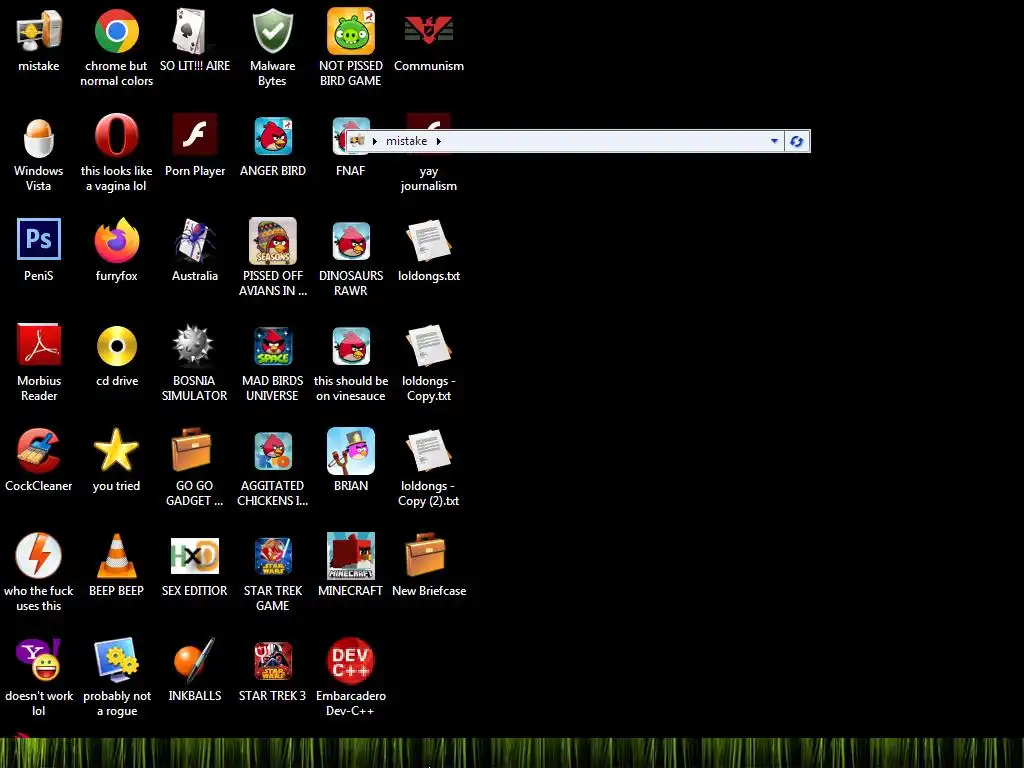Open the 'DINOSAURS RAWR' red bird icon
The image size is (1024, 768).
tap(351, 241)
